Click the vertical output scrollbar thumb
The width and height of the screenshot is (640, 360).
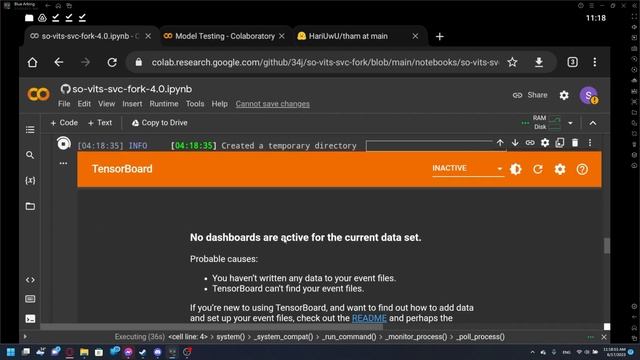coord(607,246)
